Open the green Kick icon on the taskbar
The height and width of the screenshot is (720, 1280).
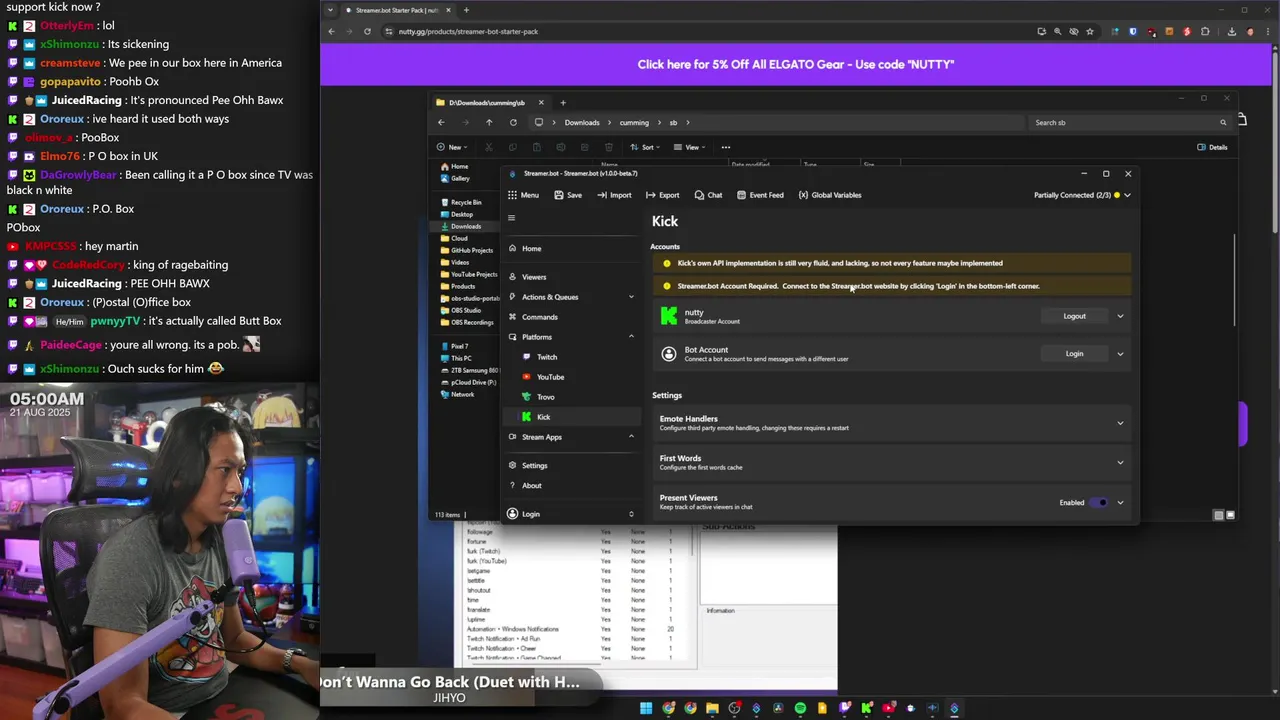(x=866, y=708)
